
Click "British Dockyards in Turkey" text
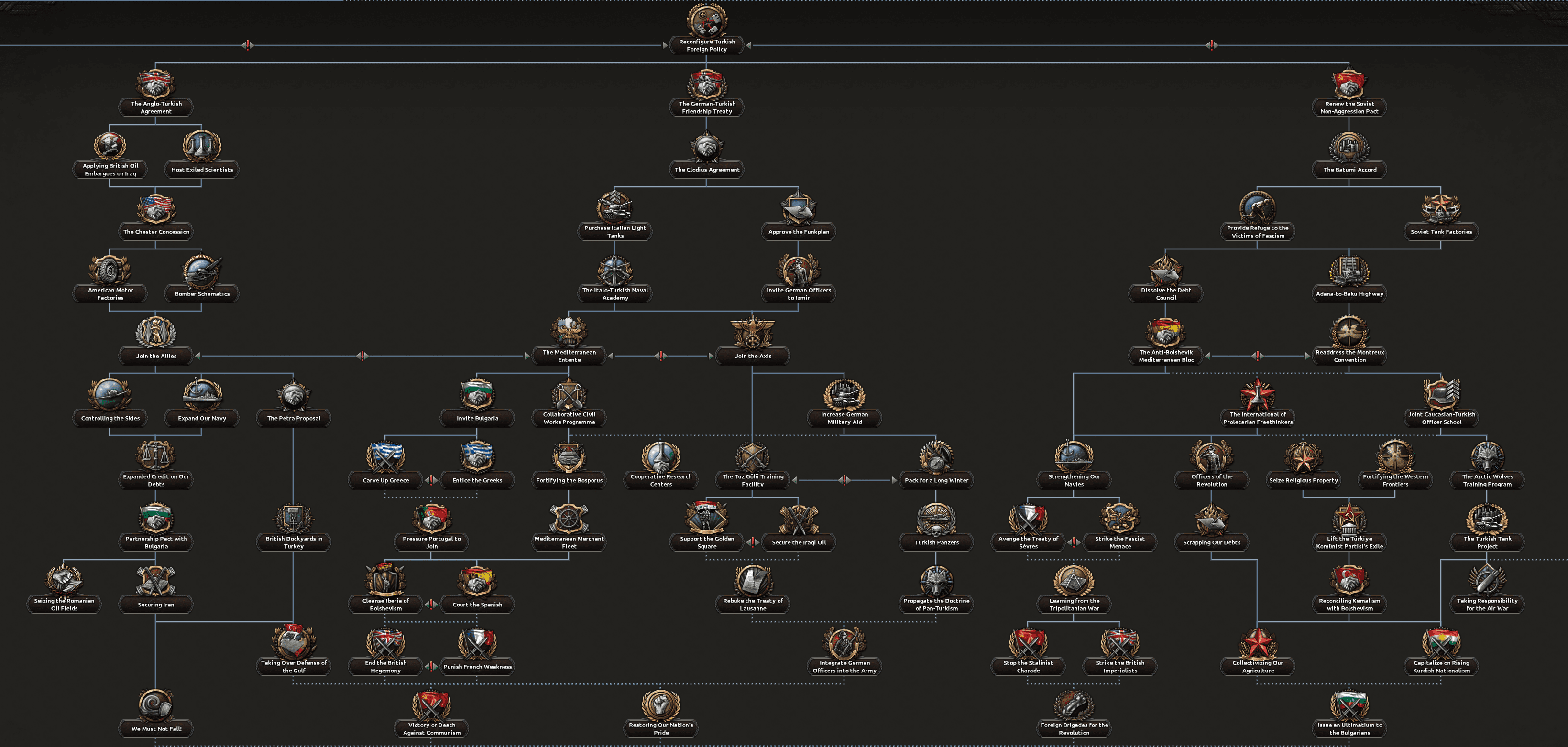point(294,542)
